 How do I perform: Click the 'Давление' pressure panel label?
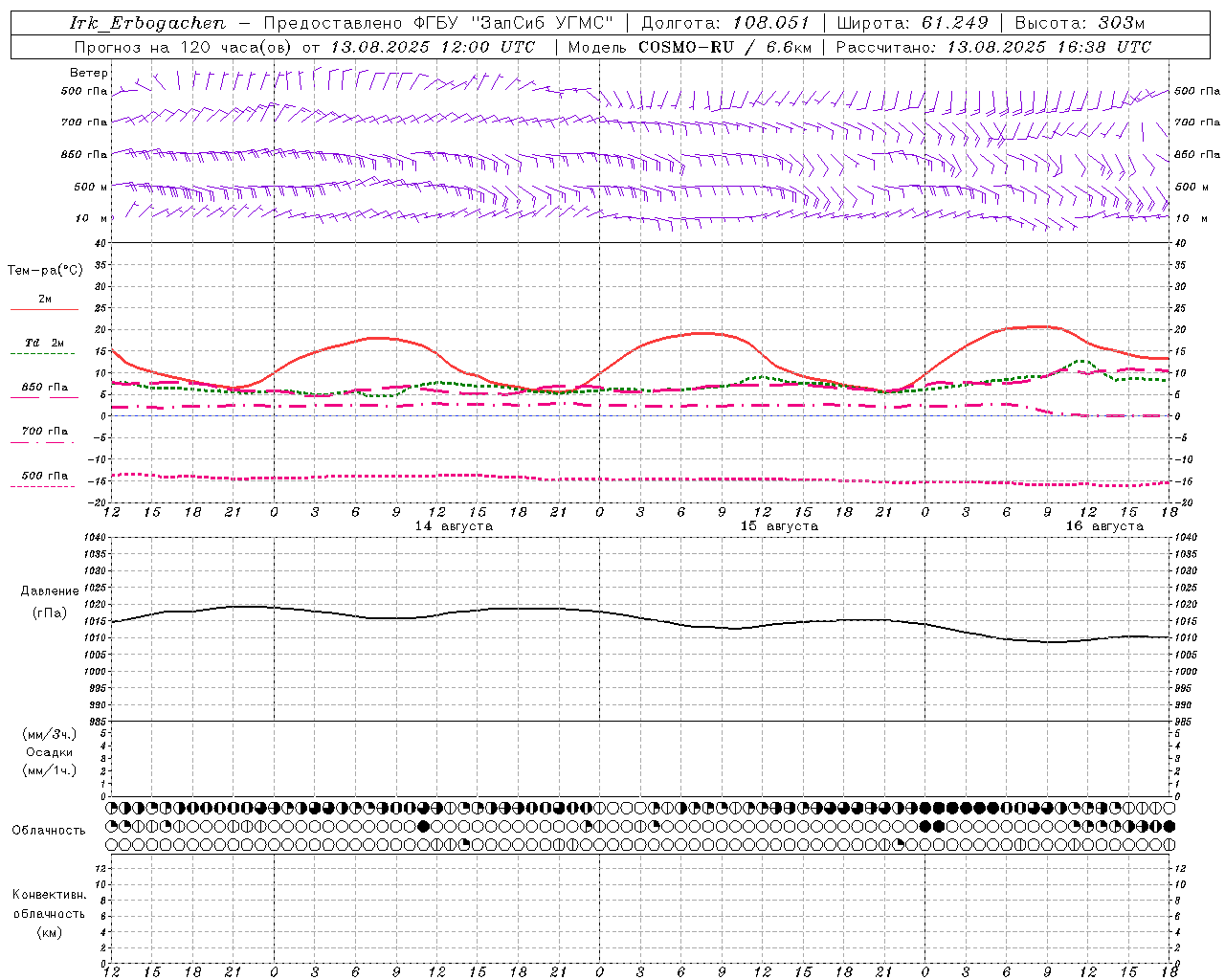click(x=50, y=591)
